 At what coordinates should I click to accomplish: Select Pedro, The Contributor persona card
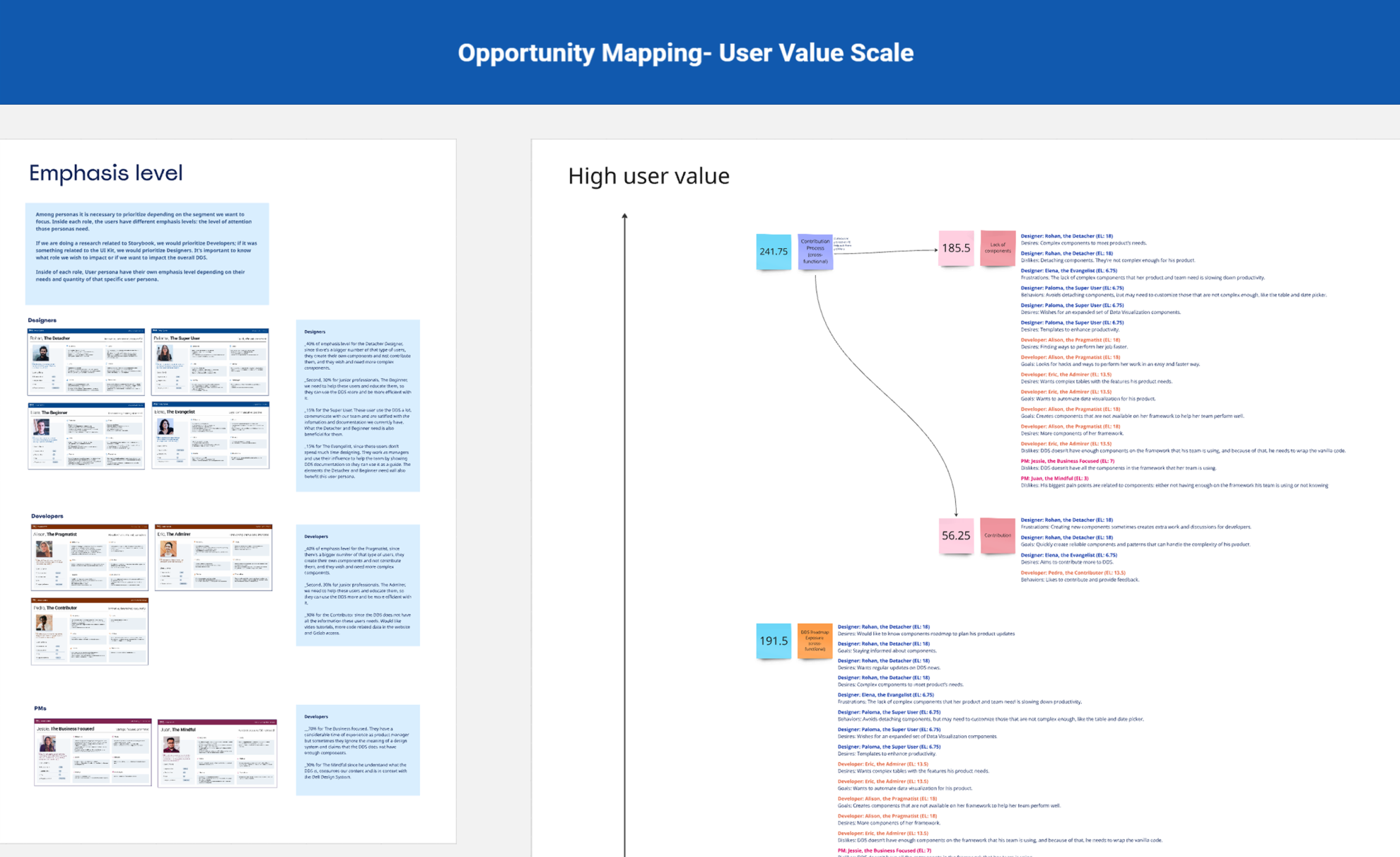coord(89,631)
